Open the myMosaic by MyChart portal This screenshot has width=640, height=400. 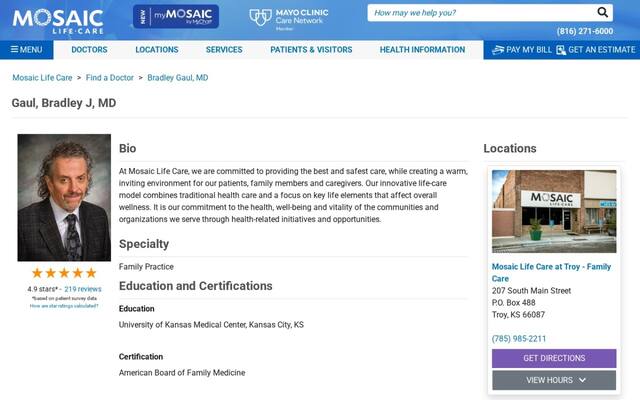pyautogui.click(x=176, y=16)
